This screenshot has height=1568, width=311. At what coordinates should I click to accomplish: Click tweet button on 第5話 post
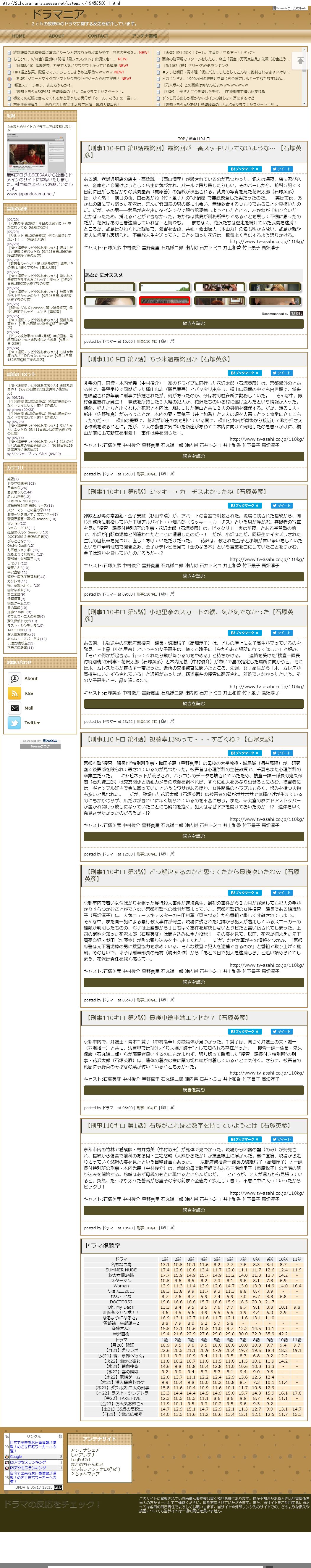point(281,633)
